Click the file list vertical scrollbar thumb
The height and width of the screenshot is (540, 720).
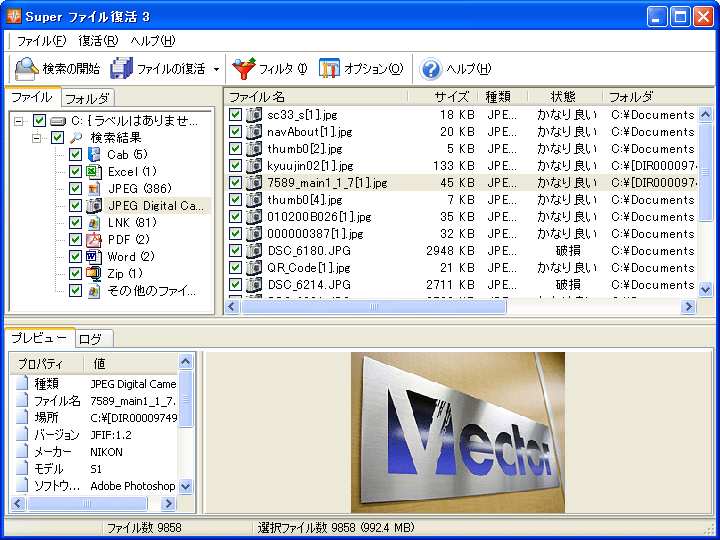[705, 172]
